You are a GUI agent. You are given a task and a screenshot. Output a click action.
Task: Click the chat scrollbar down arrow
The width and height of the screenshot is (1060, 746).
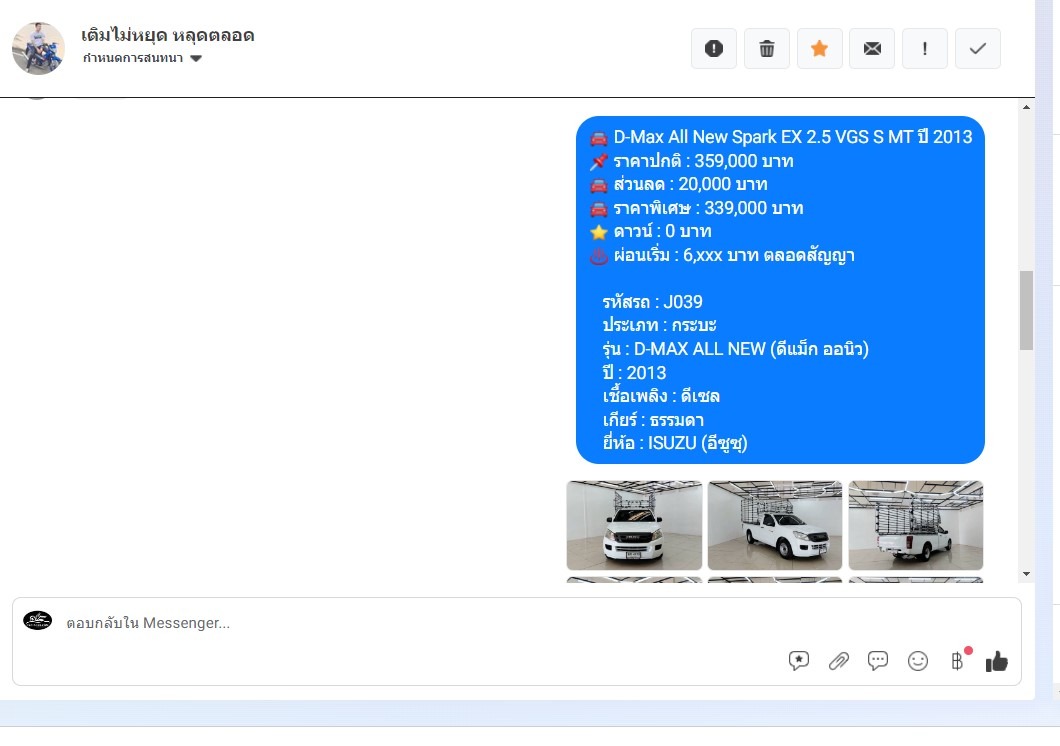pos(1026,574)
